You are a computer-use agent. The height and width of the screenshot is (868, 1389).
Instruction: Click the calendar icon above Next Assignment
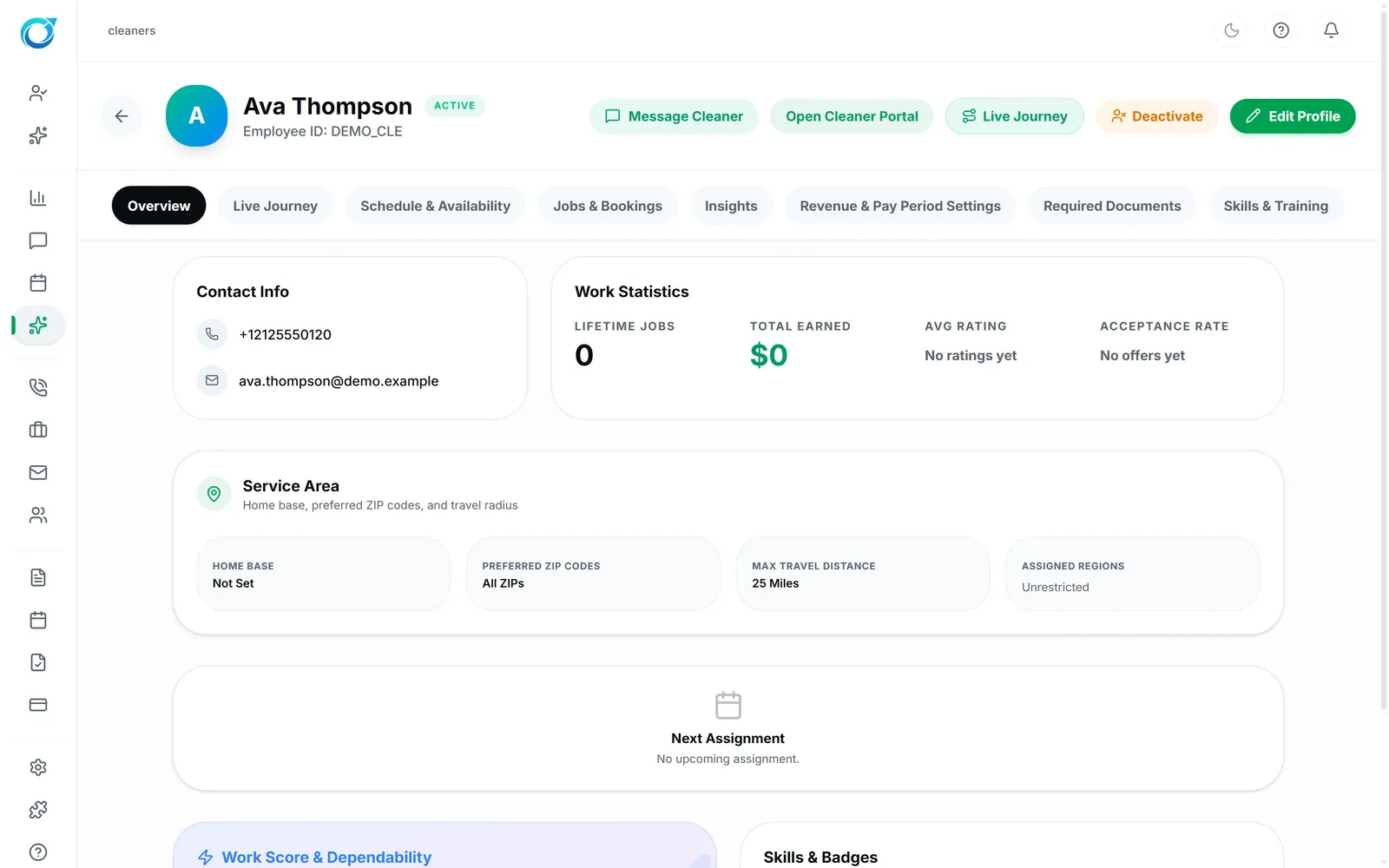[x=728, y=705]
